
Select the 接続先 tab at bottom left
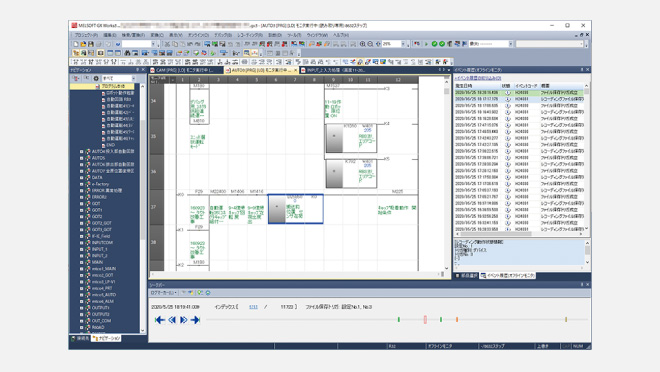tap(80, 338)
